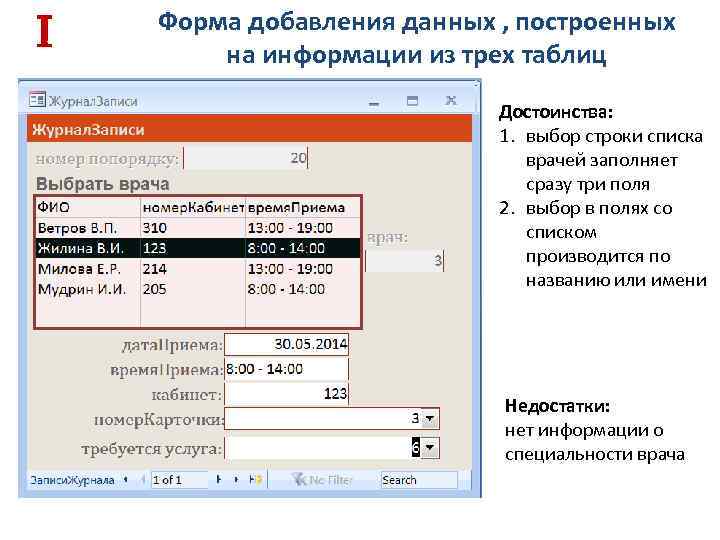Click the No Filter indicator
Viewport: 720px width, 540px height.
click(x=323, y=480)
